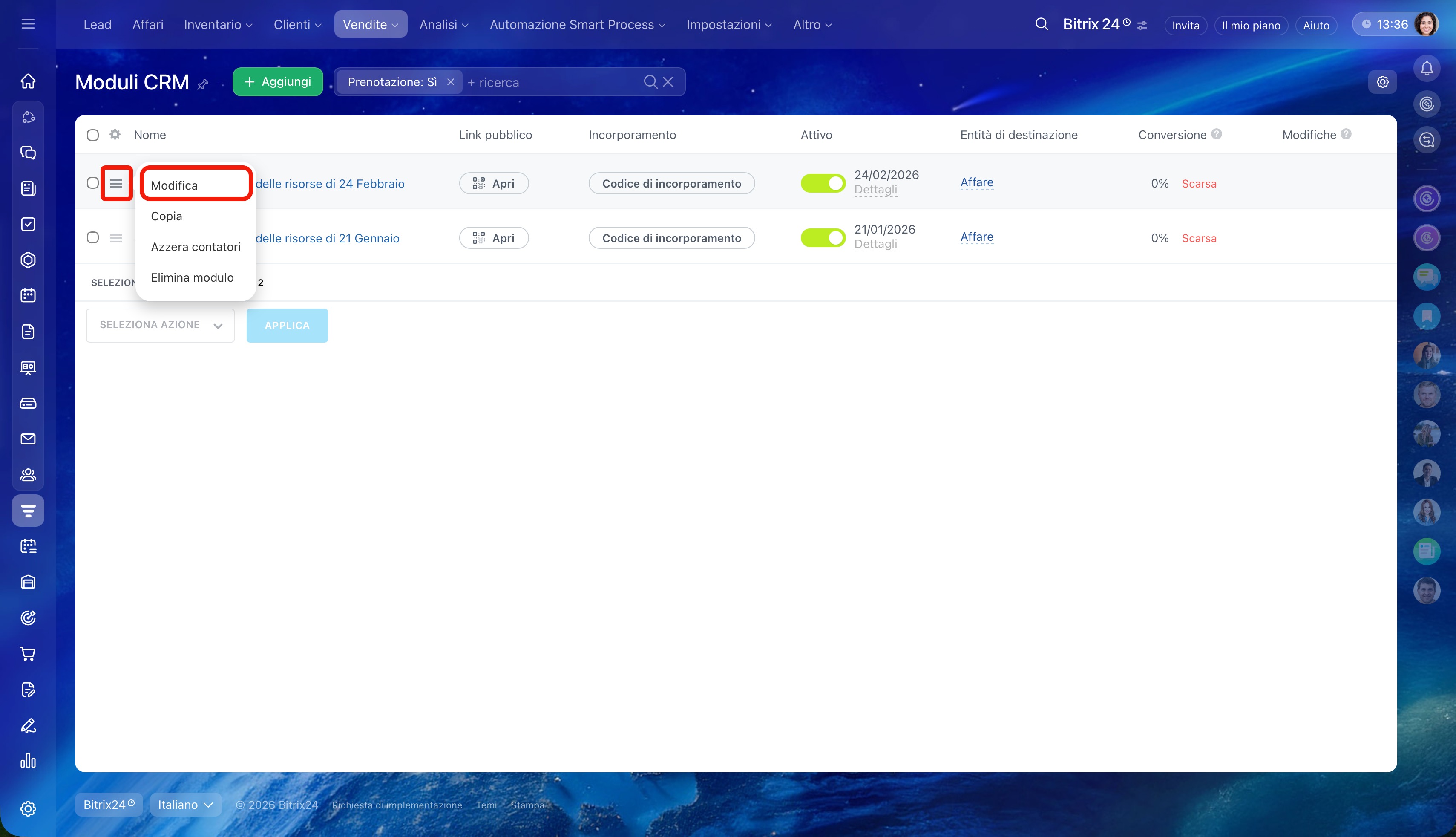Viewport: 1456px width, 837px height.
Task: Click the gear settings icon near top right
Action: click(1382, 82)
